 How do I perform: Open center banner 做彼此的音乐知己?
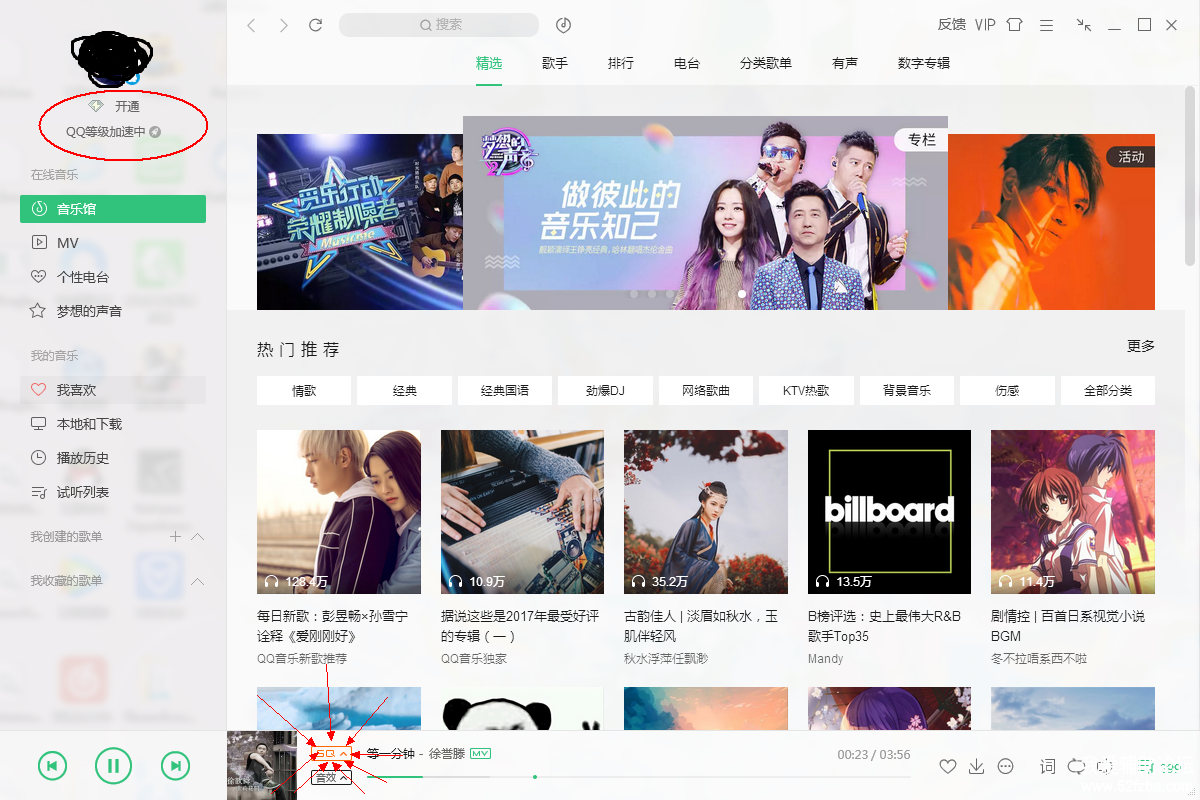[705, 213]
